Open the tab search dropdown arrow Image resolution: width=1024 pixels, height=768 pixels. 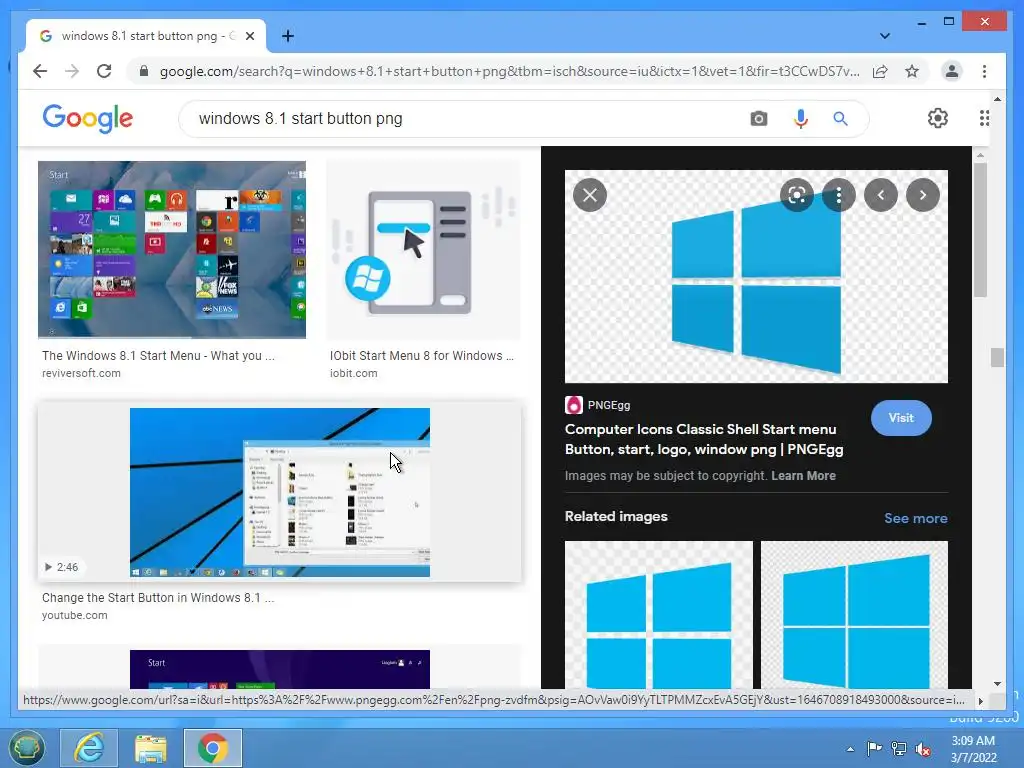884,36
